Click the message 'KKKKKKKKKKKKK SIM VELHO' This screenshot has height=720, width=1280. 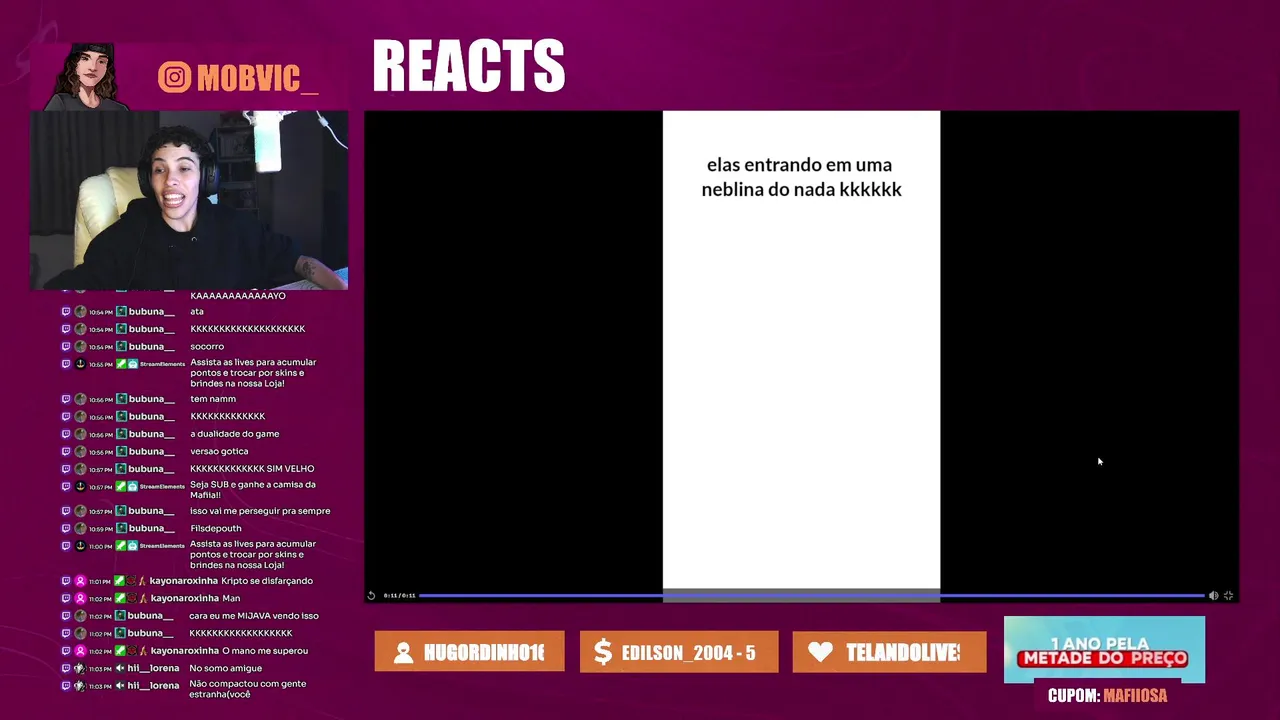click(252, 469)
